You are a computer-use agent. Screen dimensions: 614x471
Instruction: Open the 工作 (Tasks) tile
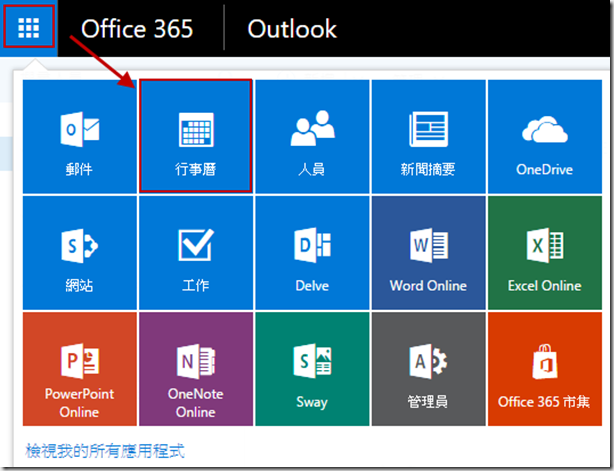pos(196,252)
